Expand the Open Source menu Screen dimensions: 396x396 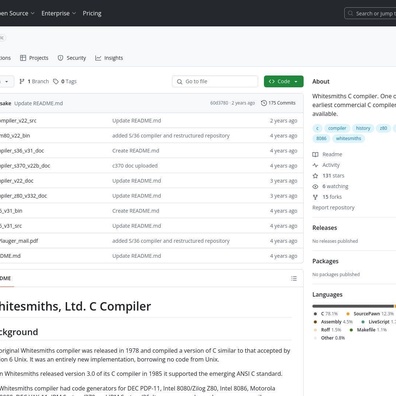click(17, 13)
